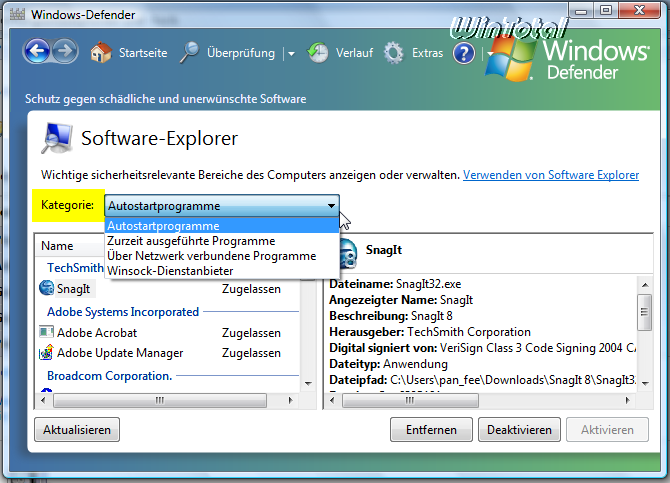This screenshot has height=483, width=670.
Task: Click the Adobe Acrobat list icon
Action: (46, 332)
